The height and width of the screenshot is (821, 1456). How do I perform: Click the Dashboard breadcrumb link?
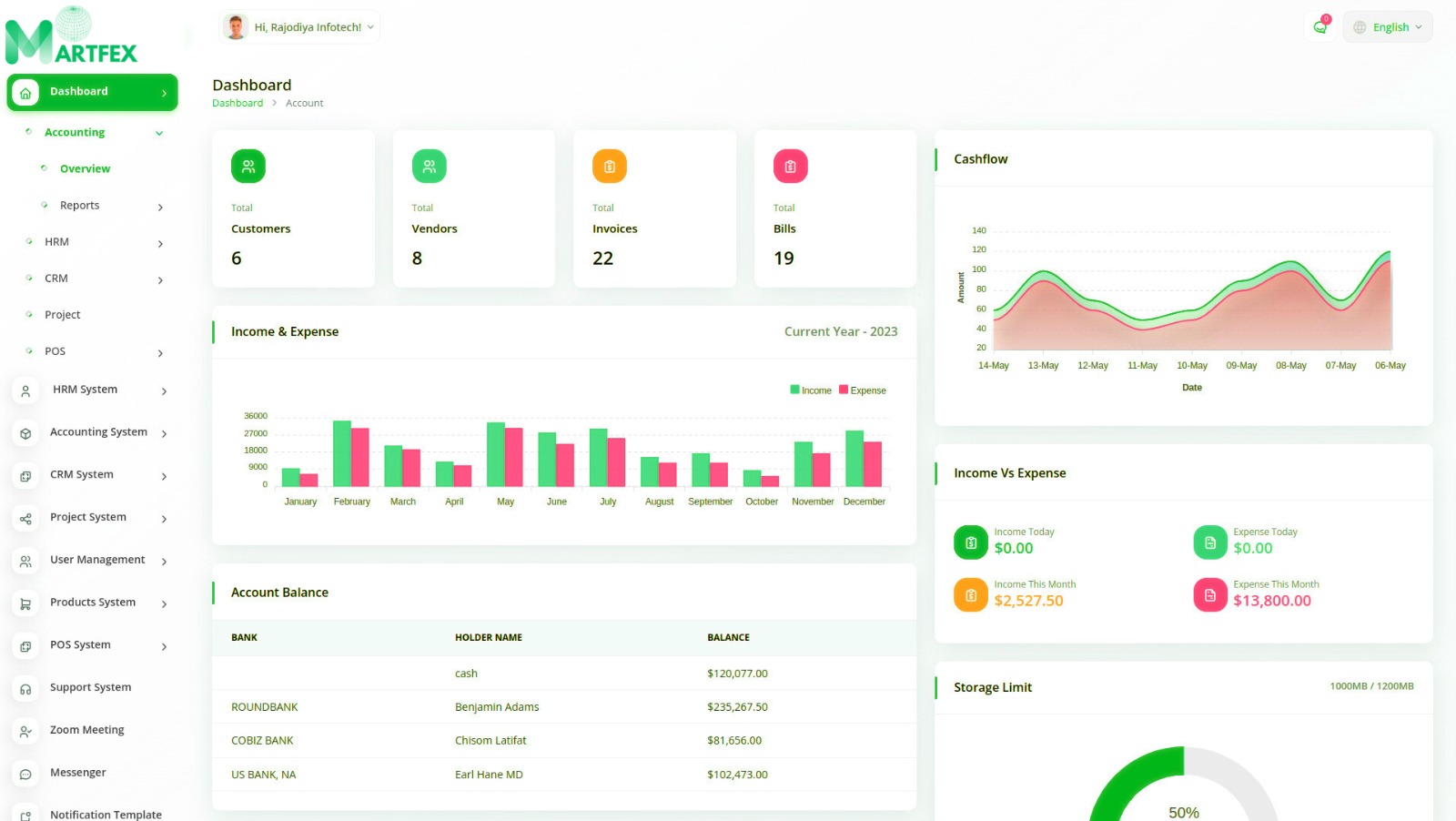click(238, 104)
